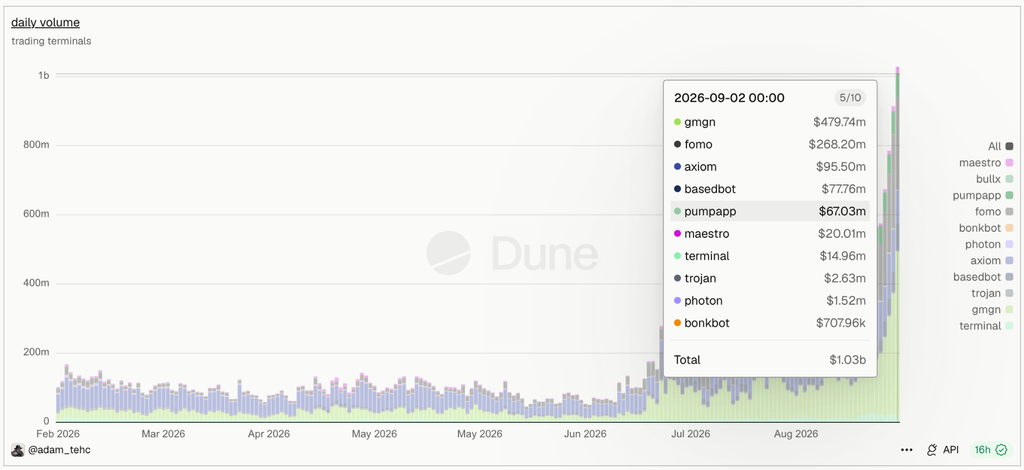Click the Aug 2026 x-axis label
This screenshot has width=1024, height=470.
tap(796, 434)
